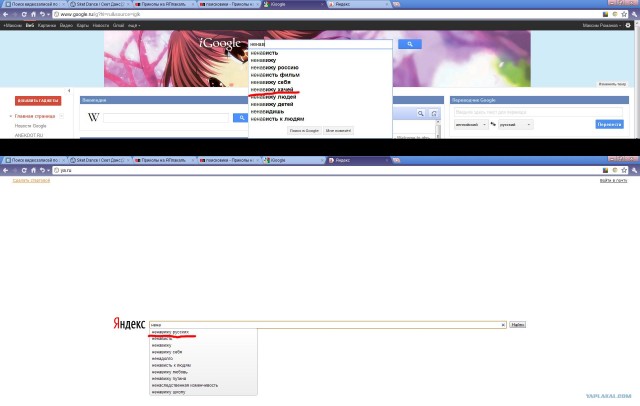
Task: Click magnifier icon in gadget header
Action: tap(420, 113)
